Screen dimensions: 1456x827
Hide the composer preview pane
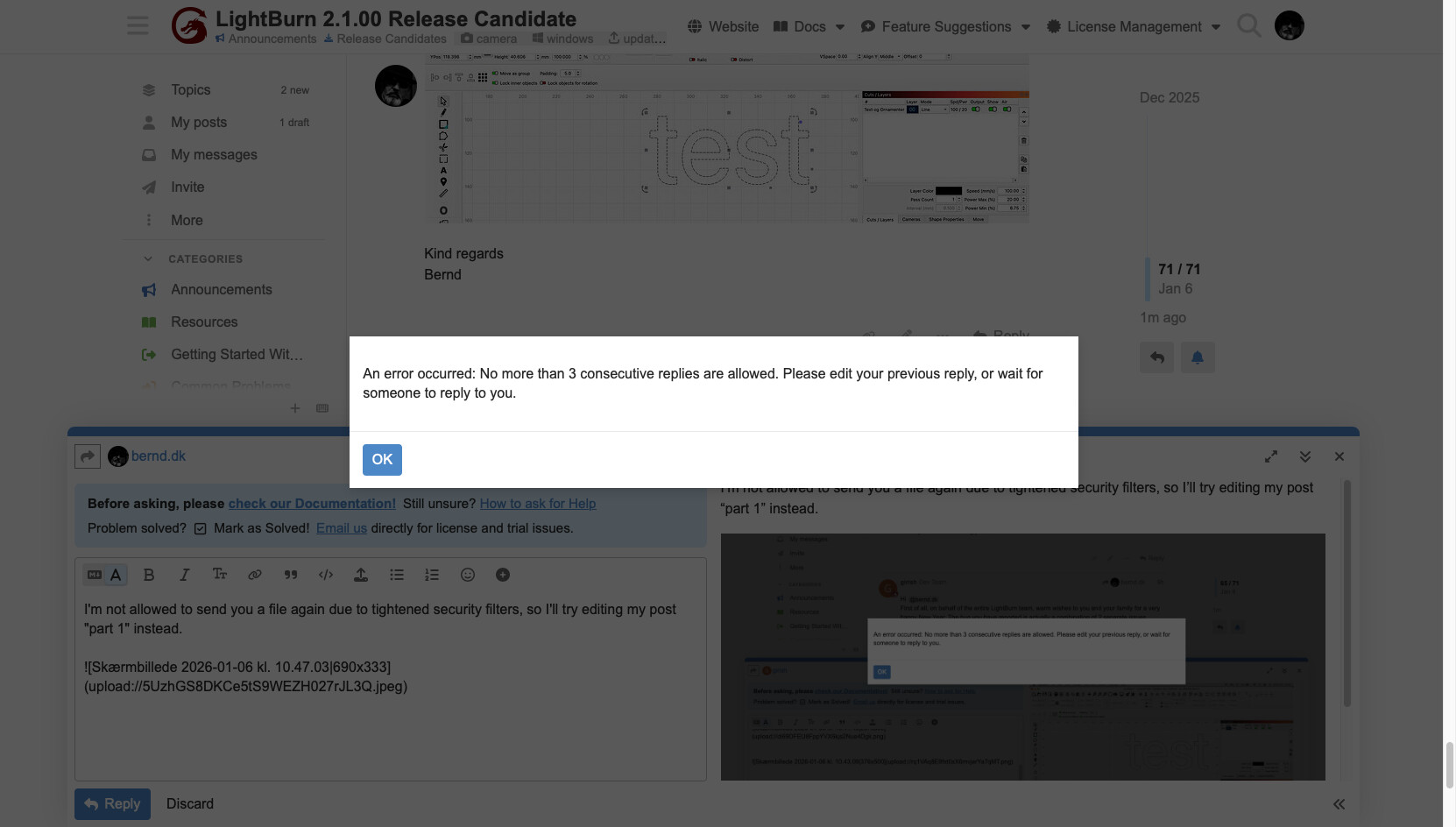tap(1339, 804)
